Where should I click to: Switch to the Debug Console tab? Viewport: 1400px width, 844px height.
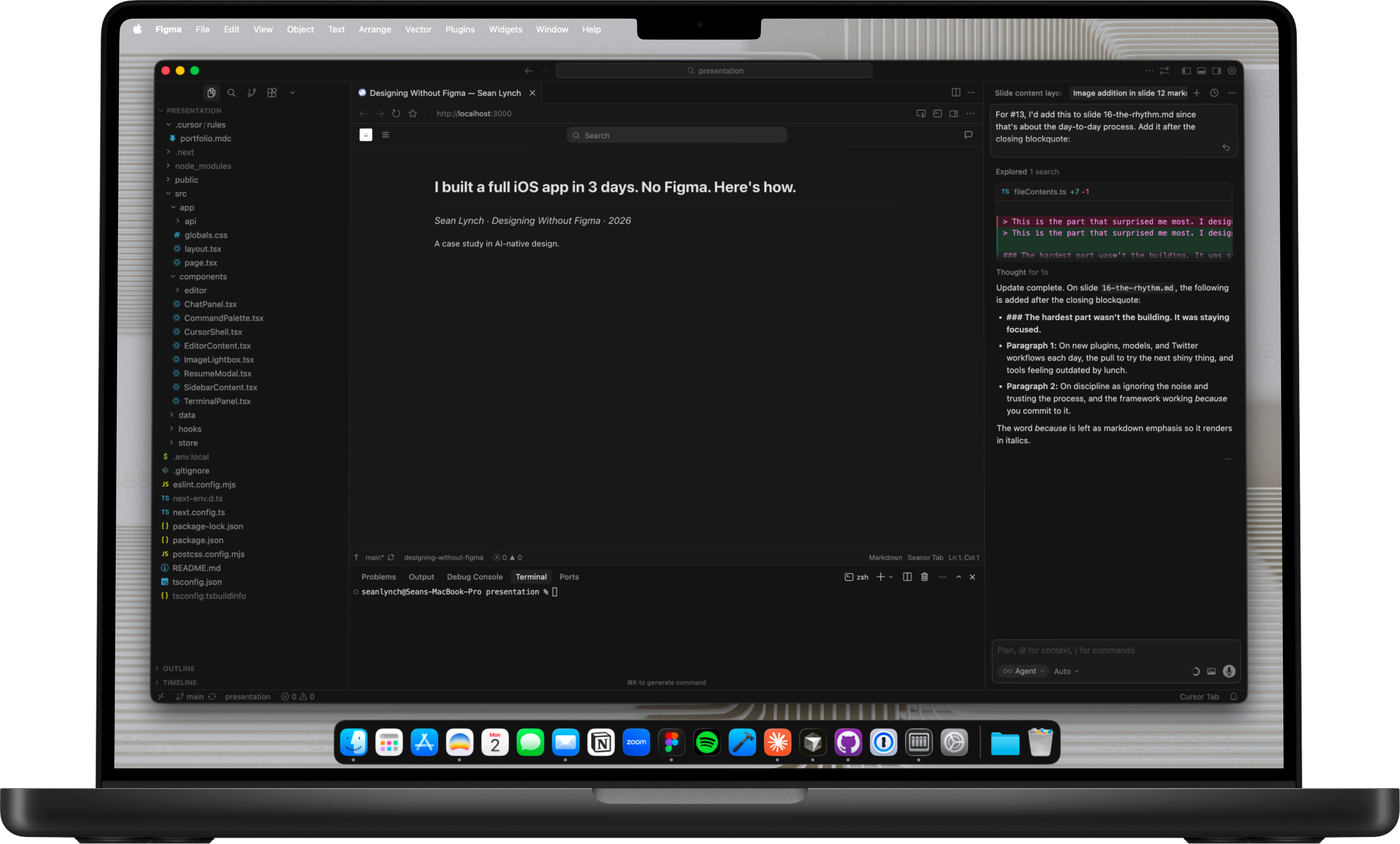pyautogui.click(x=475, y=577)
